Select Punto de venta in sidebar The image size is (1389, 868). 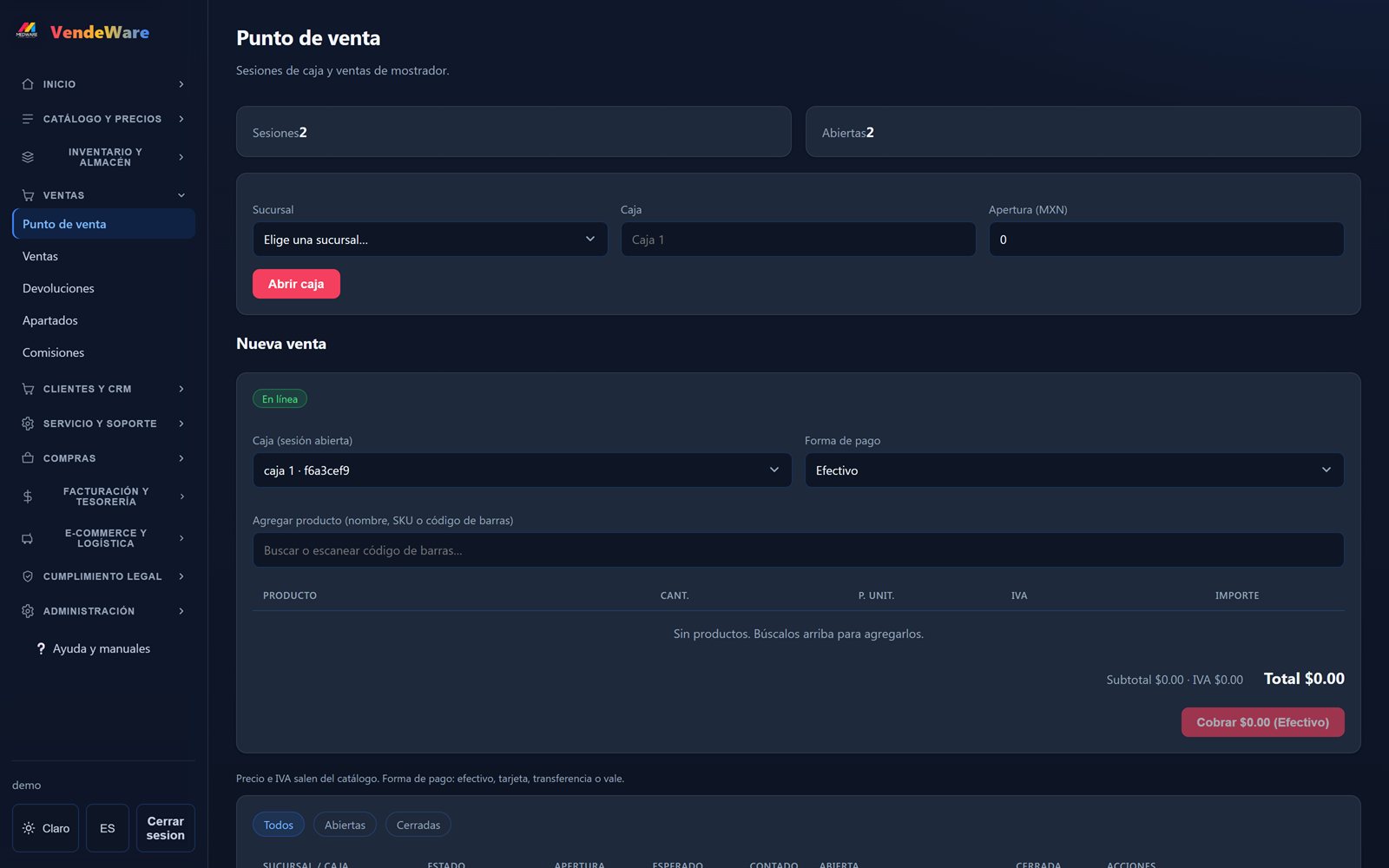pos(103,224)
